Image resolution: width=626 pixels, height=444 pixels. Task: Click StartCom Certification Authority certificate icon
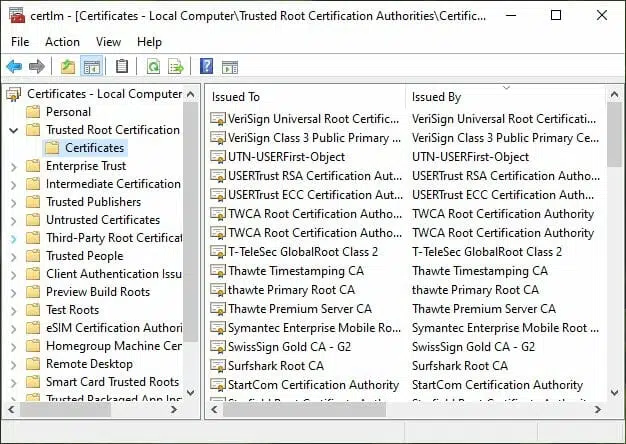218,385
